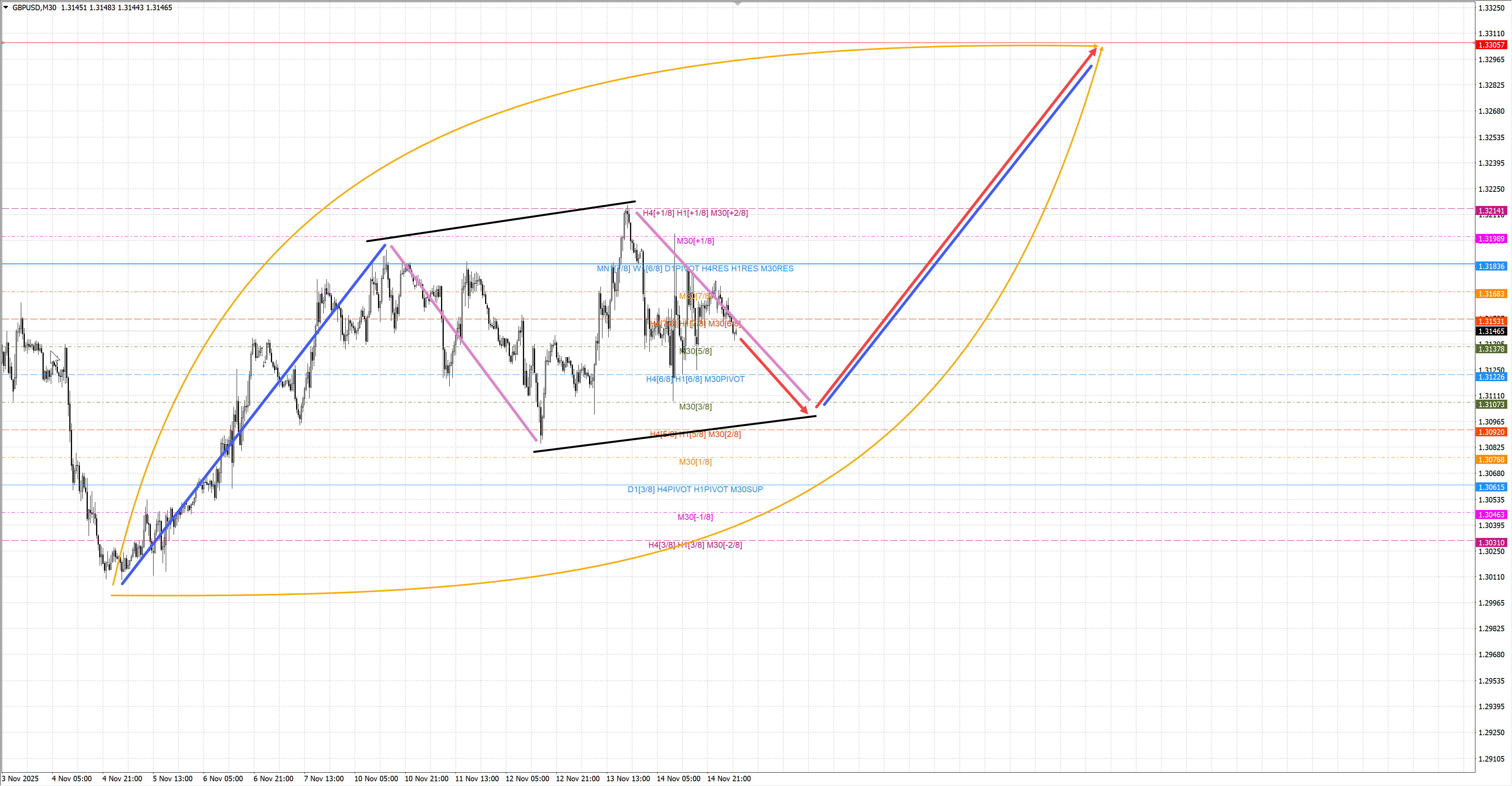Click the orange 1.31683 price tag
Image resolution: width=1512 pixels, height=786 pixels.
(1491, 294)
